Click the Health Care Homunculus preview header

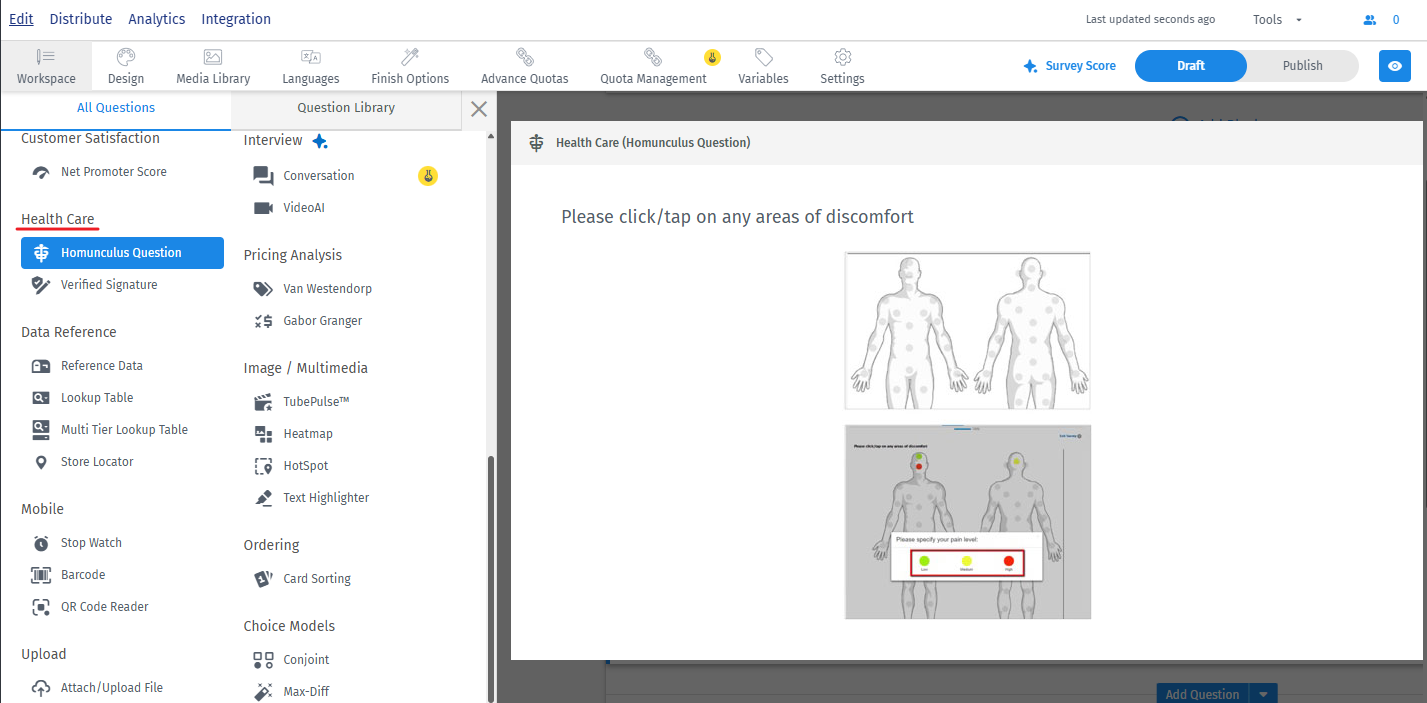coord(966,143)
